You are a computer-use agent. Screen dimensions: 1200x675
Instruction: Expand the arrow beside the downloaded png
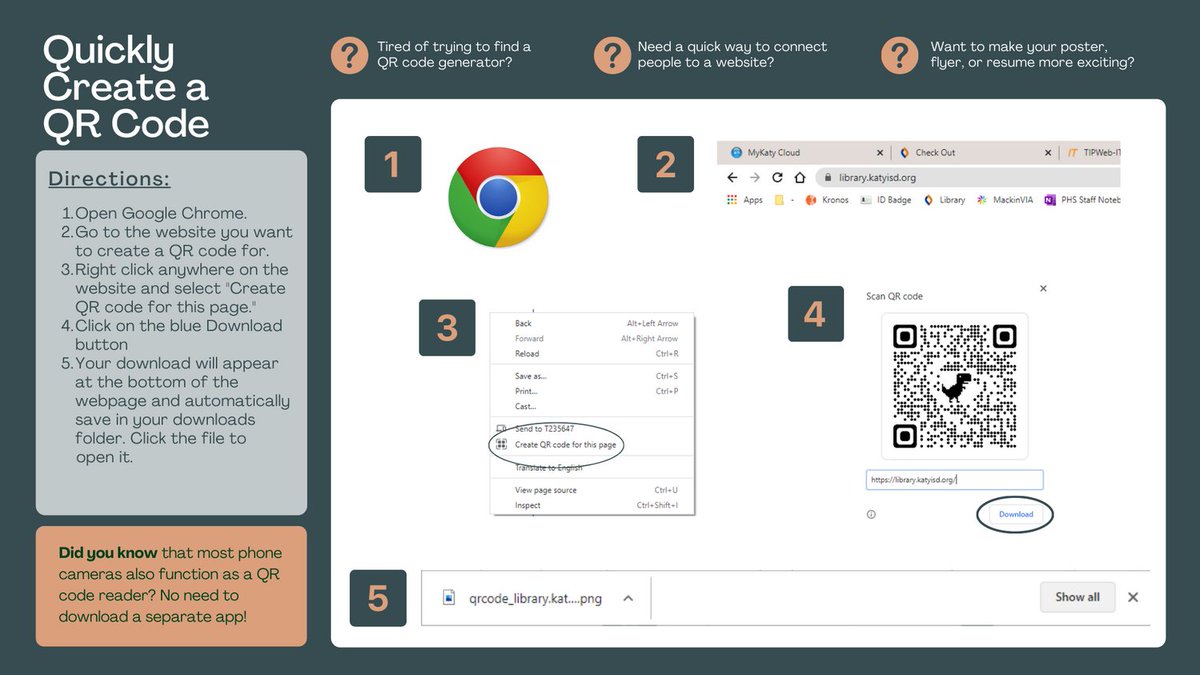pyautogui.click(x=628, y=598)
